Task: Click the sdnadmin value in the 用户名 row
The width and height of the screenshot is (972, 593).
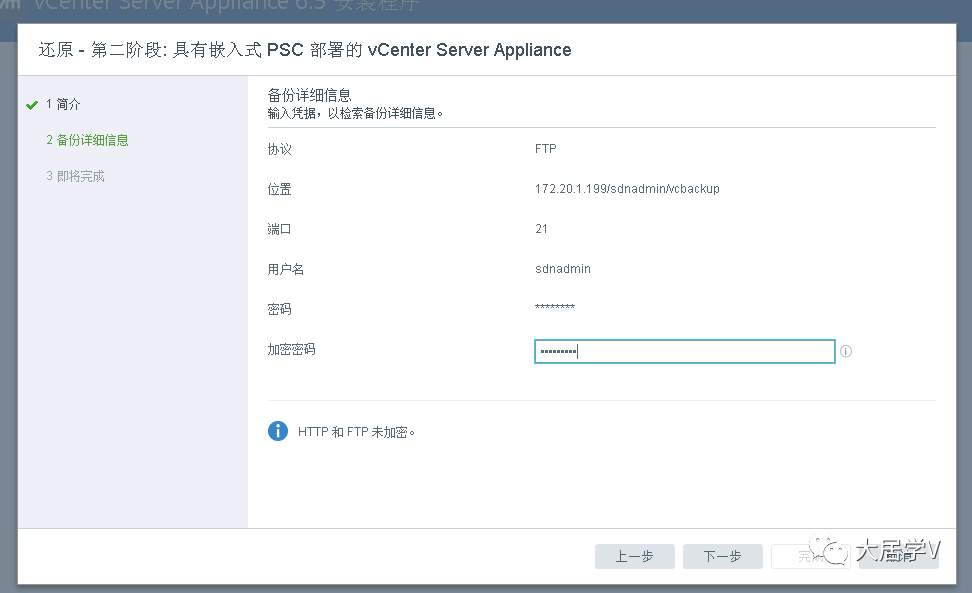Action: coord(563,269)
